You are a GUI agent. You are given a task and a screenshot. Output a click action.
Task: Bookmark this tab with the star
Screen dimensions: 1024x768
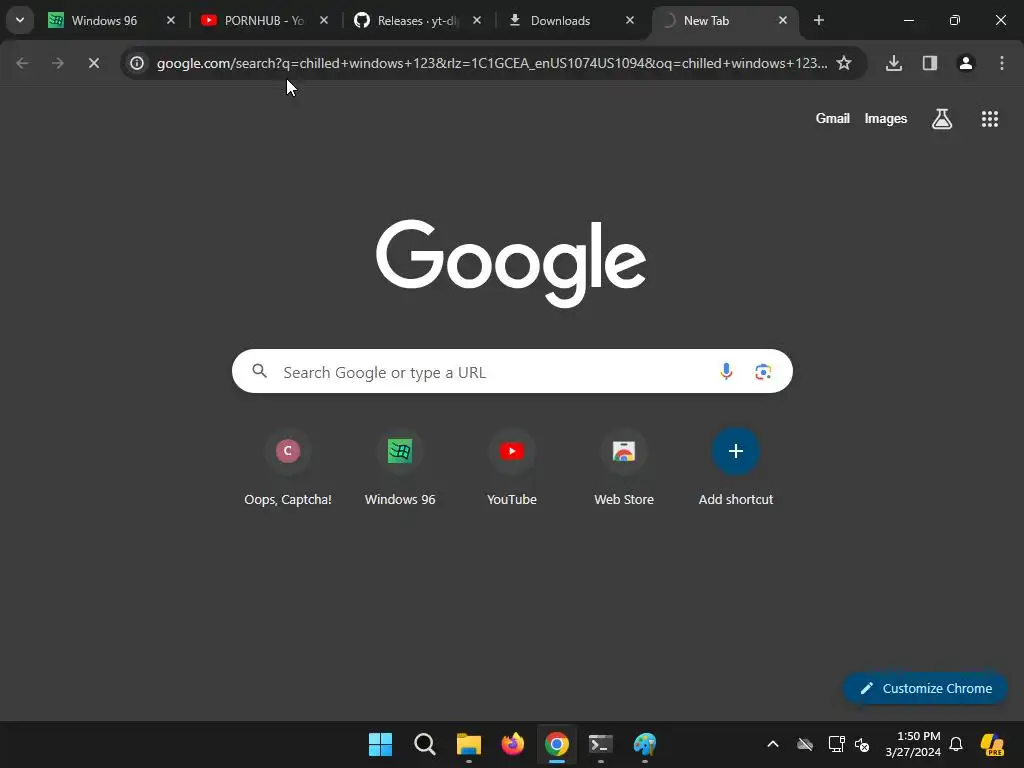click(844, 63)
